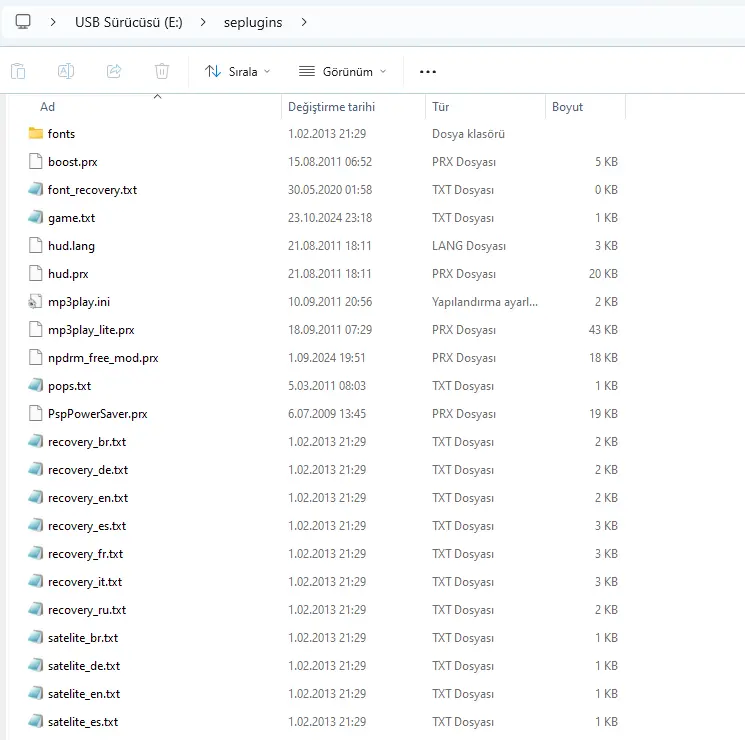Click the share icon in toolbar

tap(114, 71)
